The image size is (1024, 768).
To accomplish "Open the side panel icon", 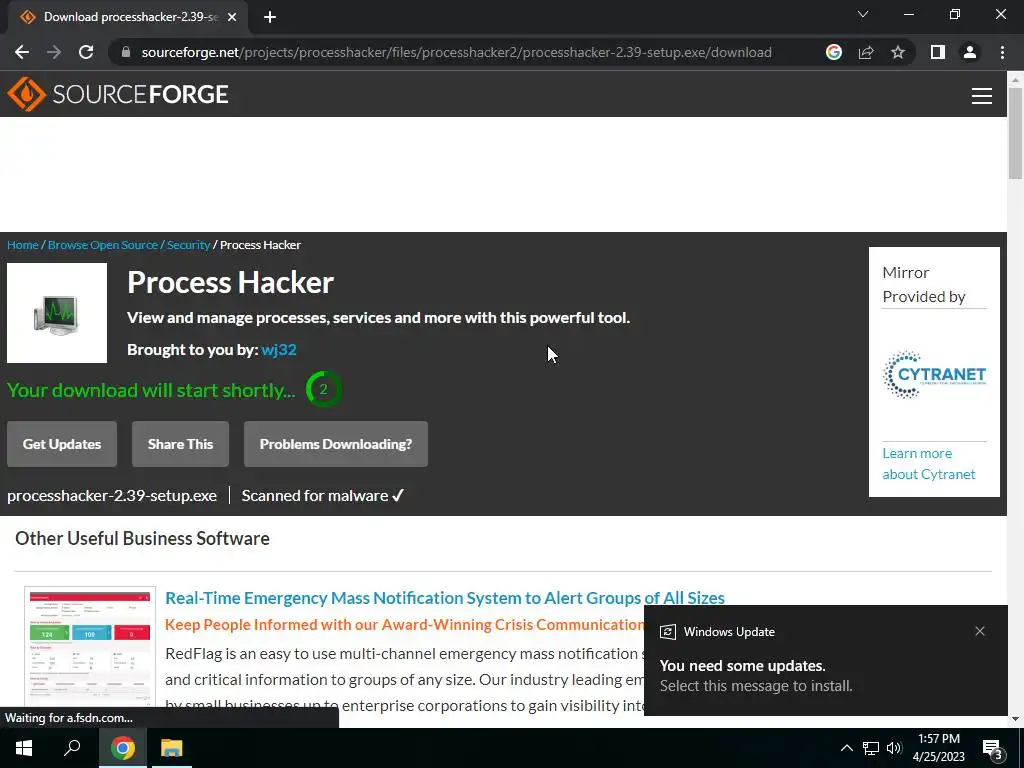I will click(x=938, y=52).
